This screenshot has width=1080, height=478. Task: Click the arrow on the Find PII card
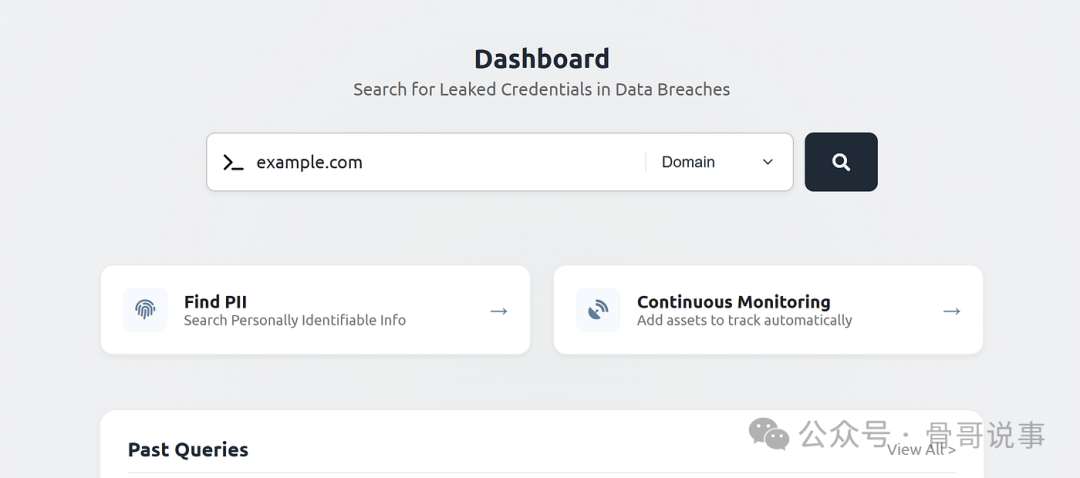click(x=499, y=311)
